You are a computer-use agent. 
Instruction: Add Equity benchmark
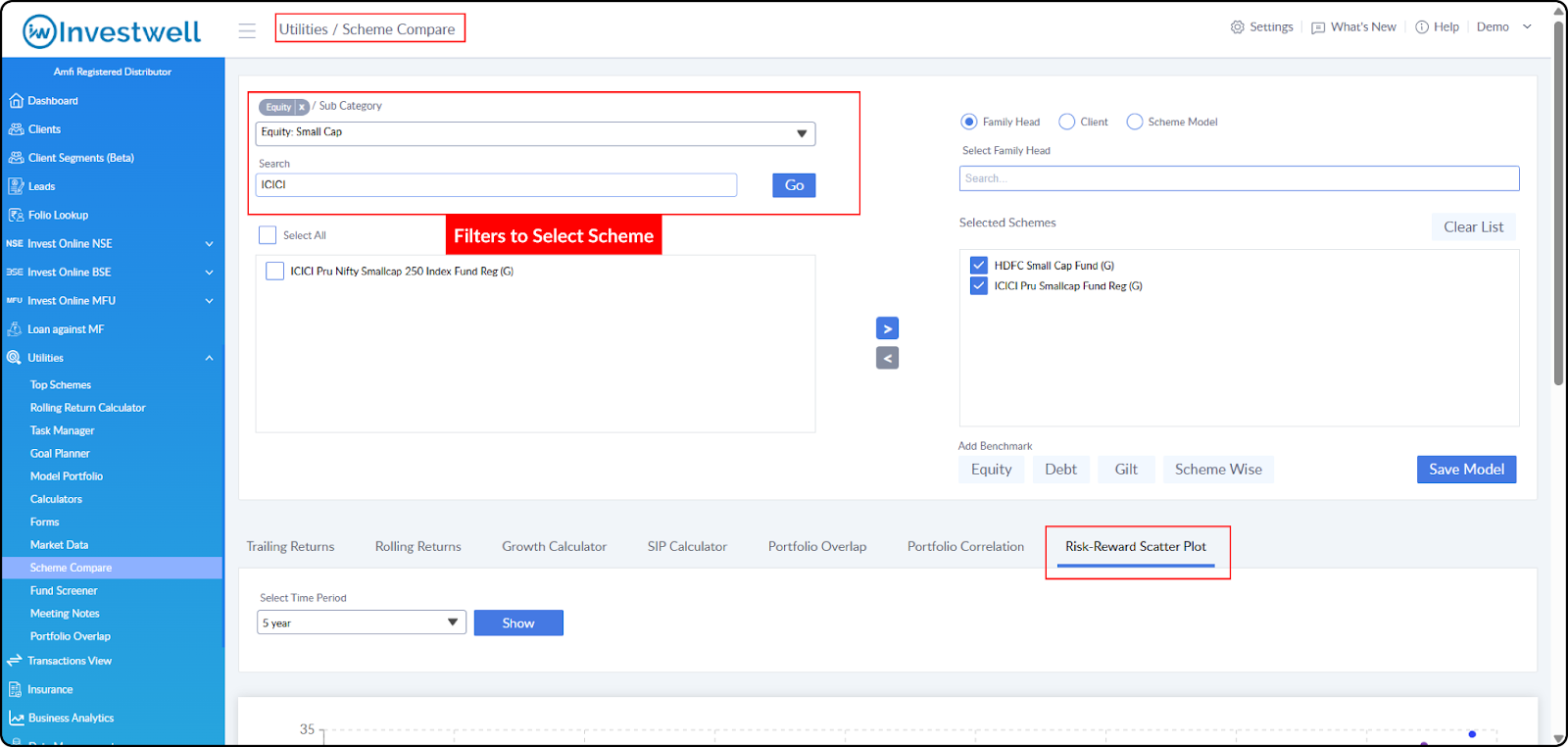(x=991, y=470)
